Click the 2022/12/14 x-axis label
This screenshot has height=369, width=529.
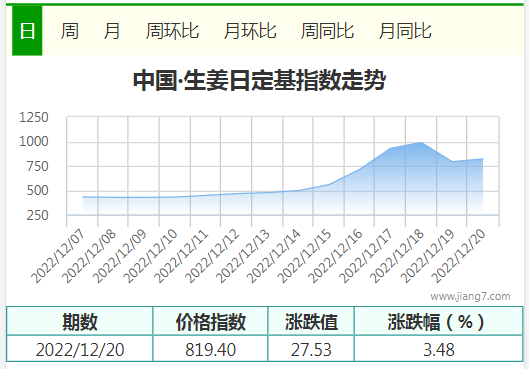(x=273, y=256)
